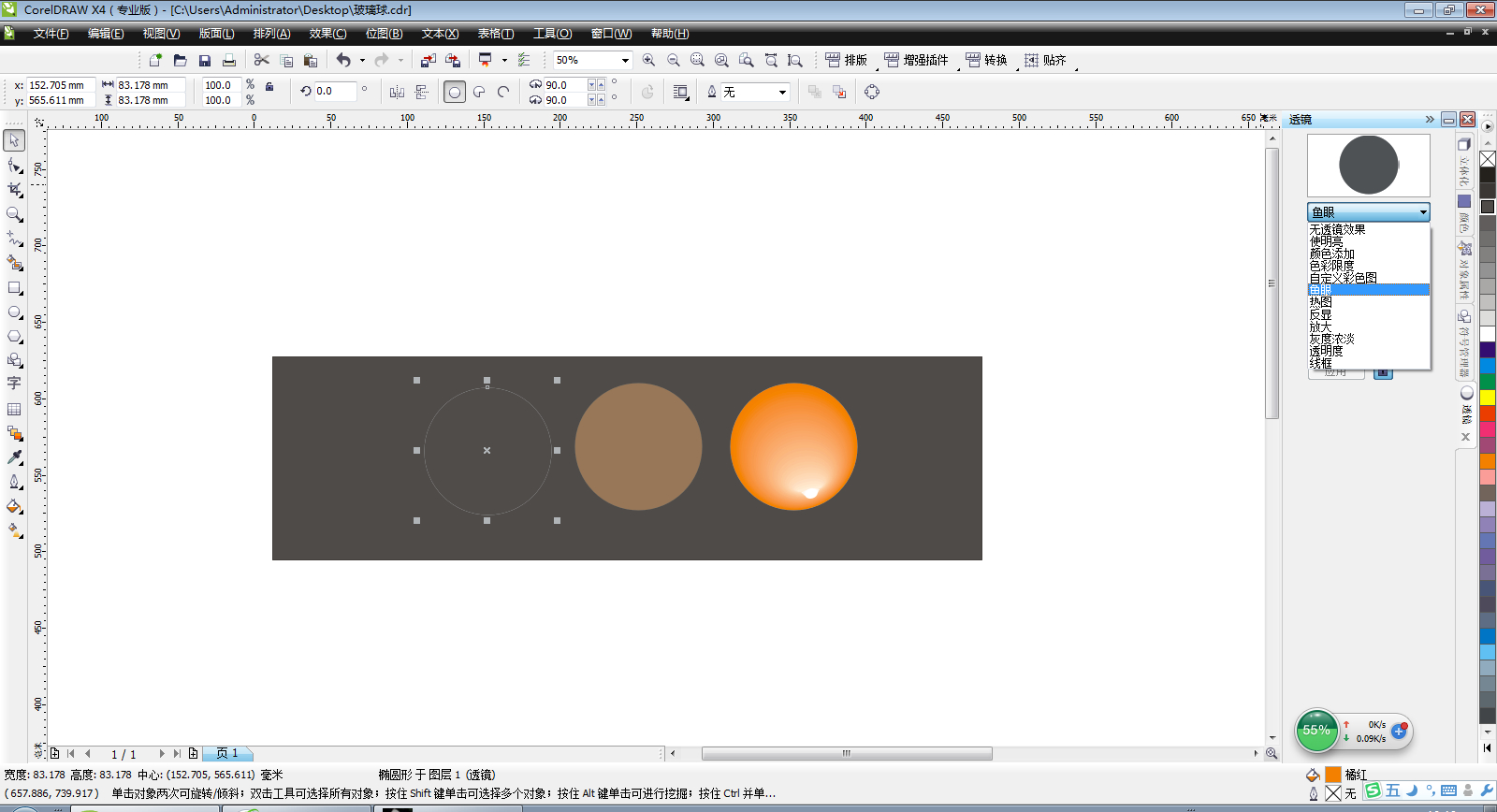Click the Cut scissors icon

click(x=261, y=60)
